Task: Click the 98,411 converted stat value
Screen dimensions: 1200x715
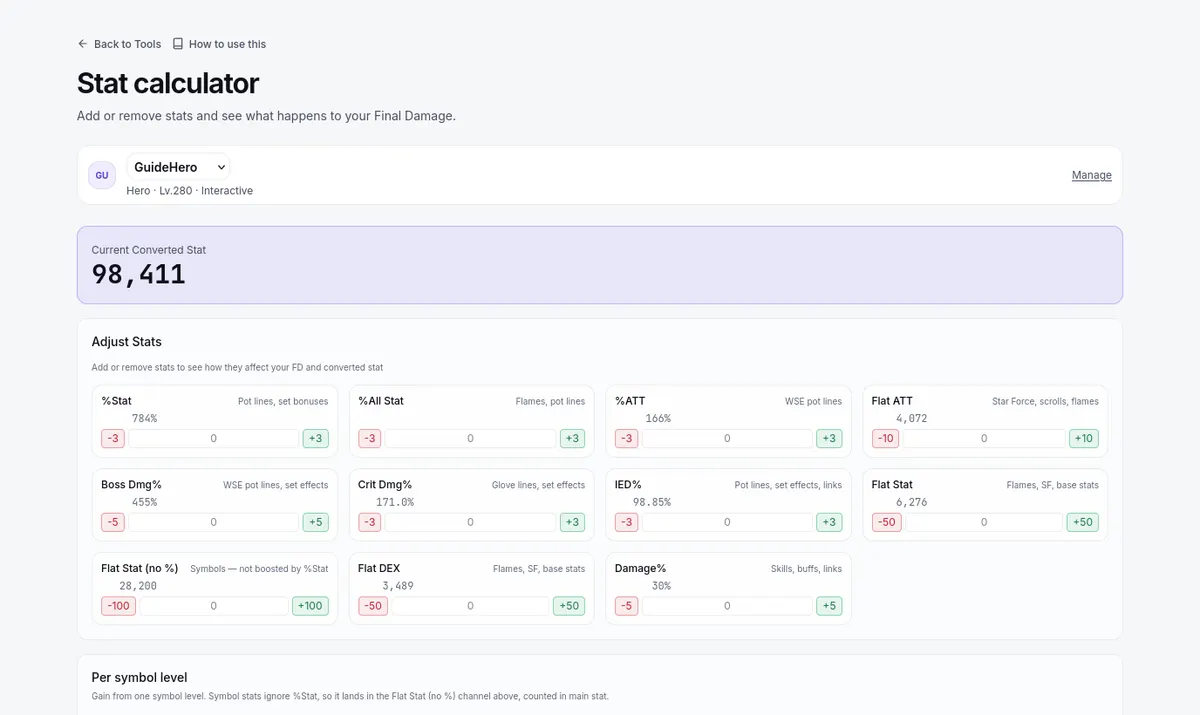Action: [139, 275]
